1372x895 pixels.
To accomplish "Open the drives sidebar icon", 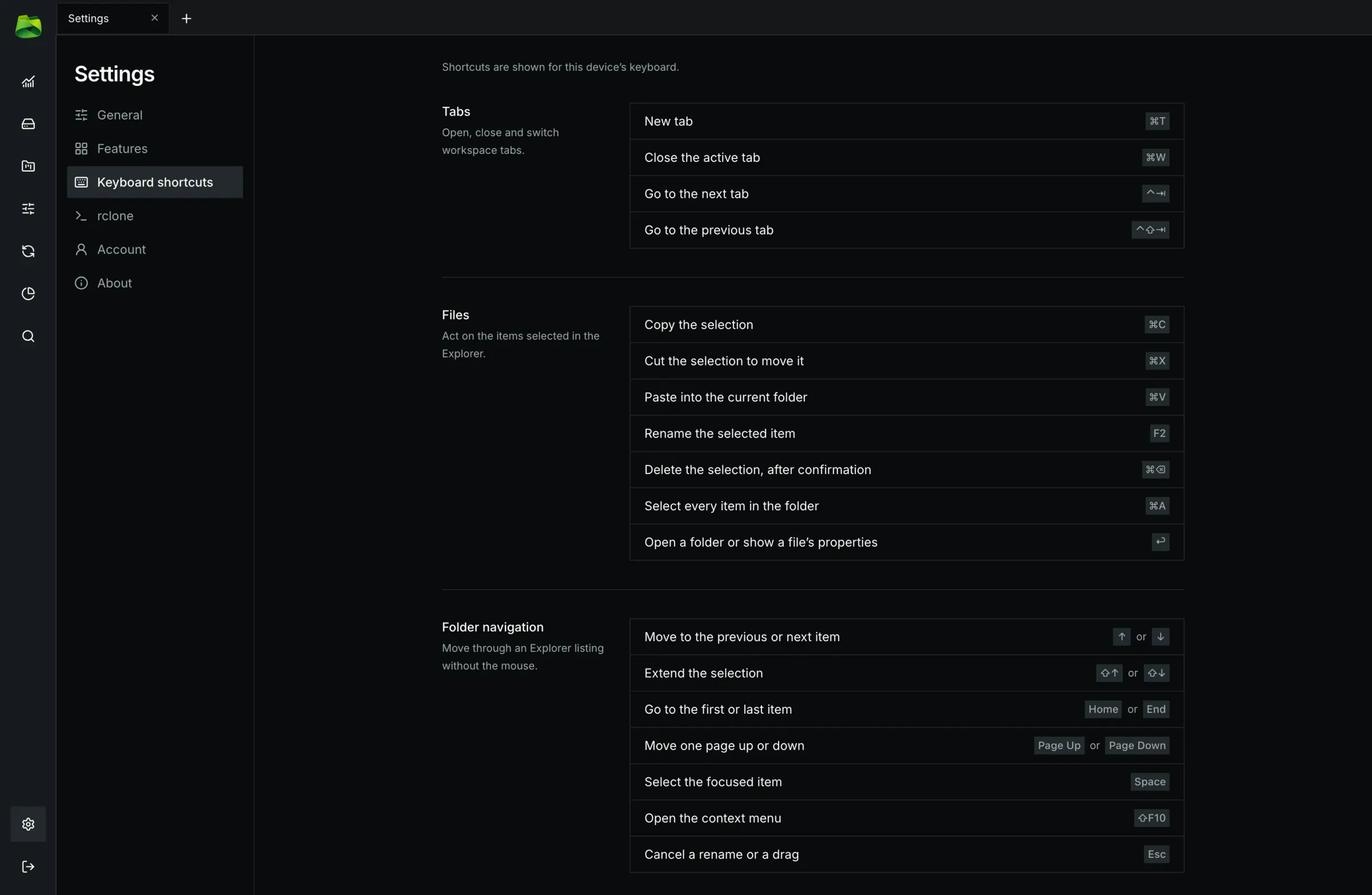I will [x=28, y=124].
